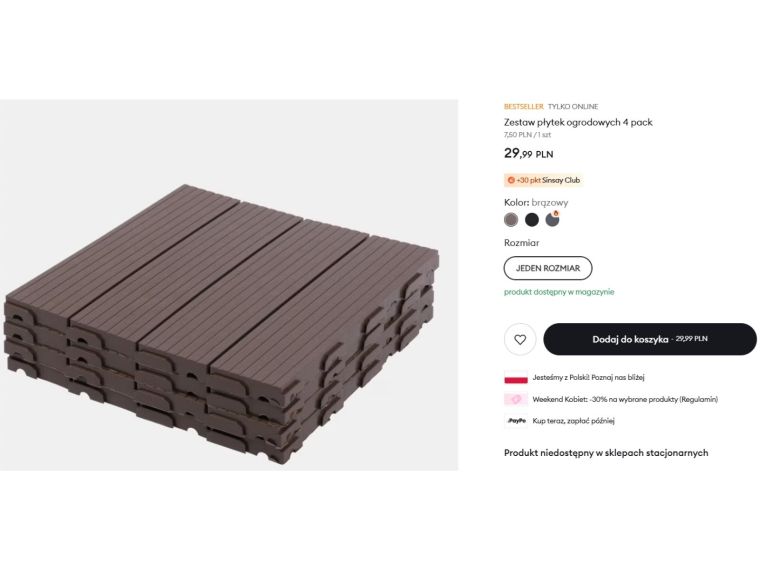The width and height of the screenshot is (760, 570).
Task: Select the brown color swatch
Action: [511, 220]
